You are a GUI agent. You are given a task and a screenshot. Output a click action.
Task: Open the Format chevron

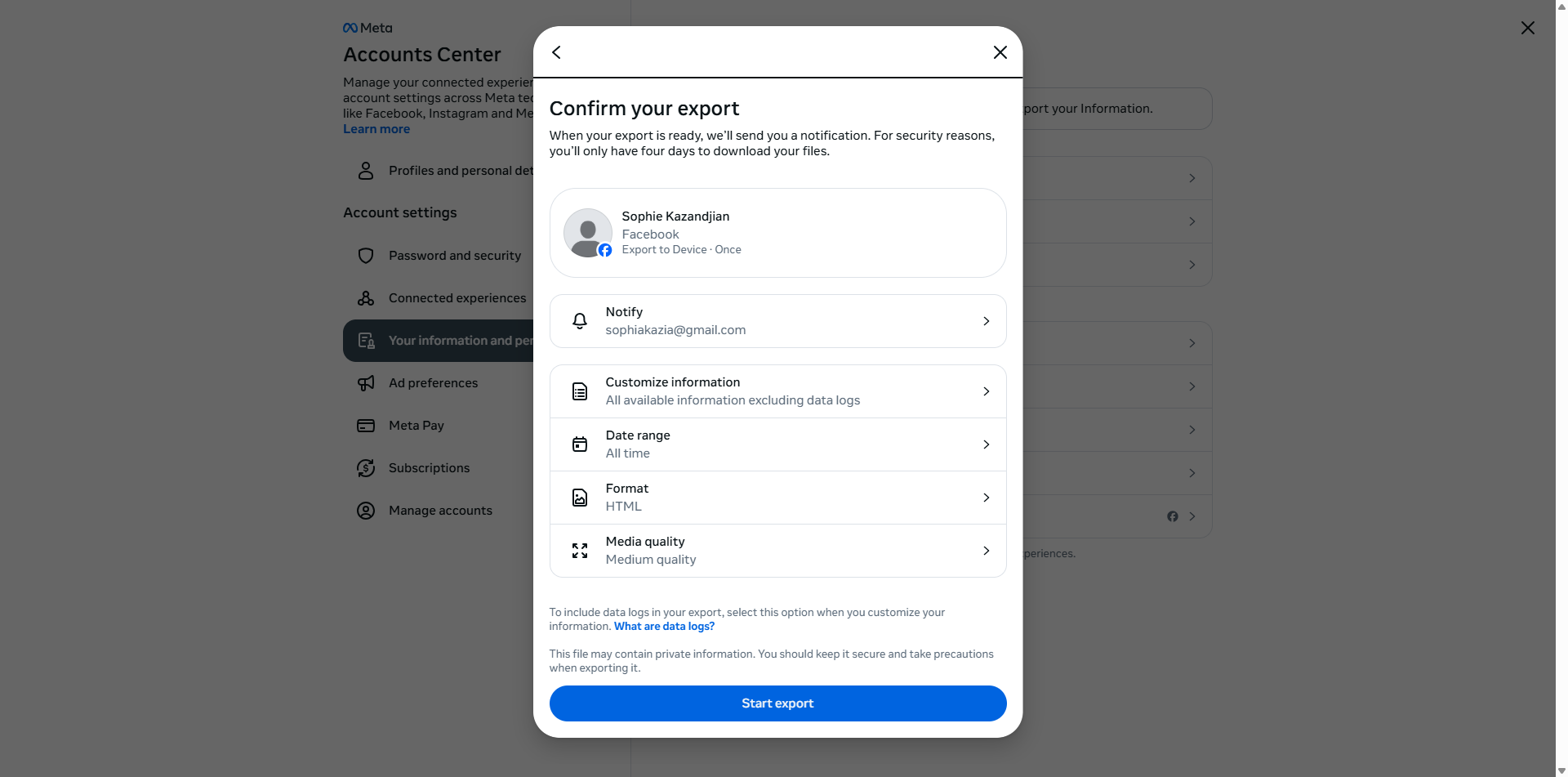(987, 498)
